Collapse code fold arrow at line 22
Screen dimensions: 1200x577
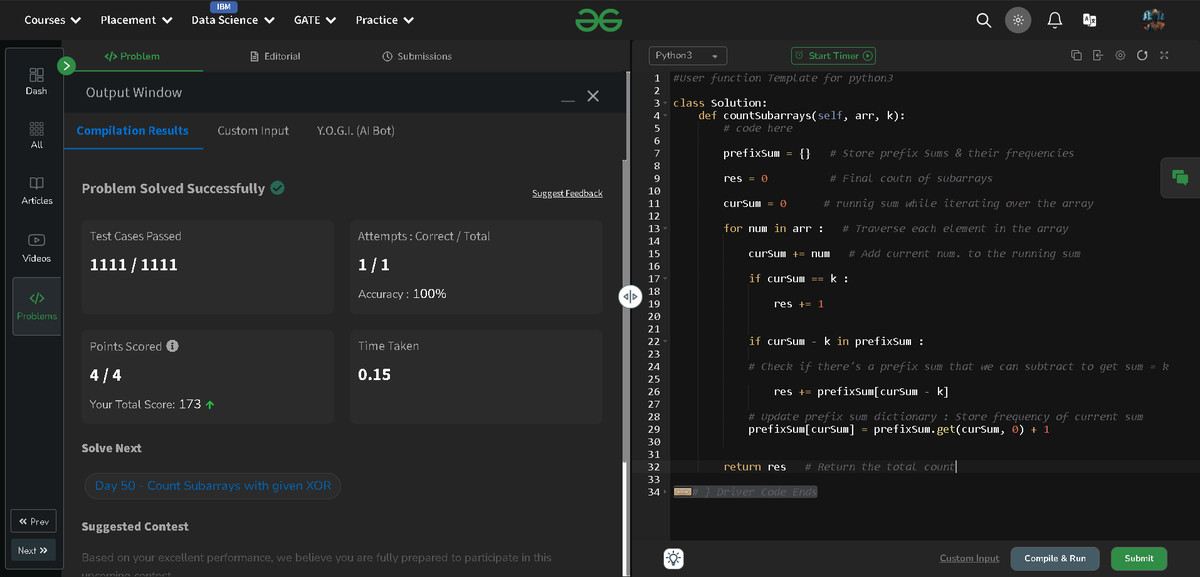[667, 342]
